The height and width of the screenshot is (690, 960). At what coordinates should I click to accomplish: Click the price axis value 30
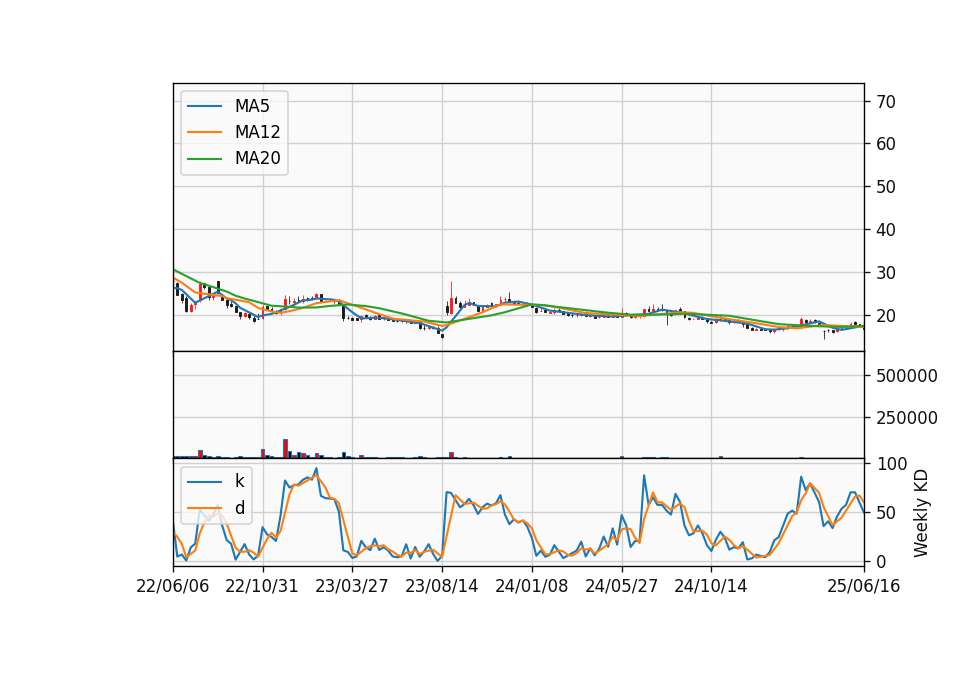pyautogui.click(x=885, y=273)
